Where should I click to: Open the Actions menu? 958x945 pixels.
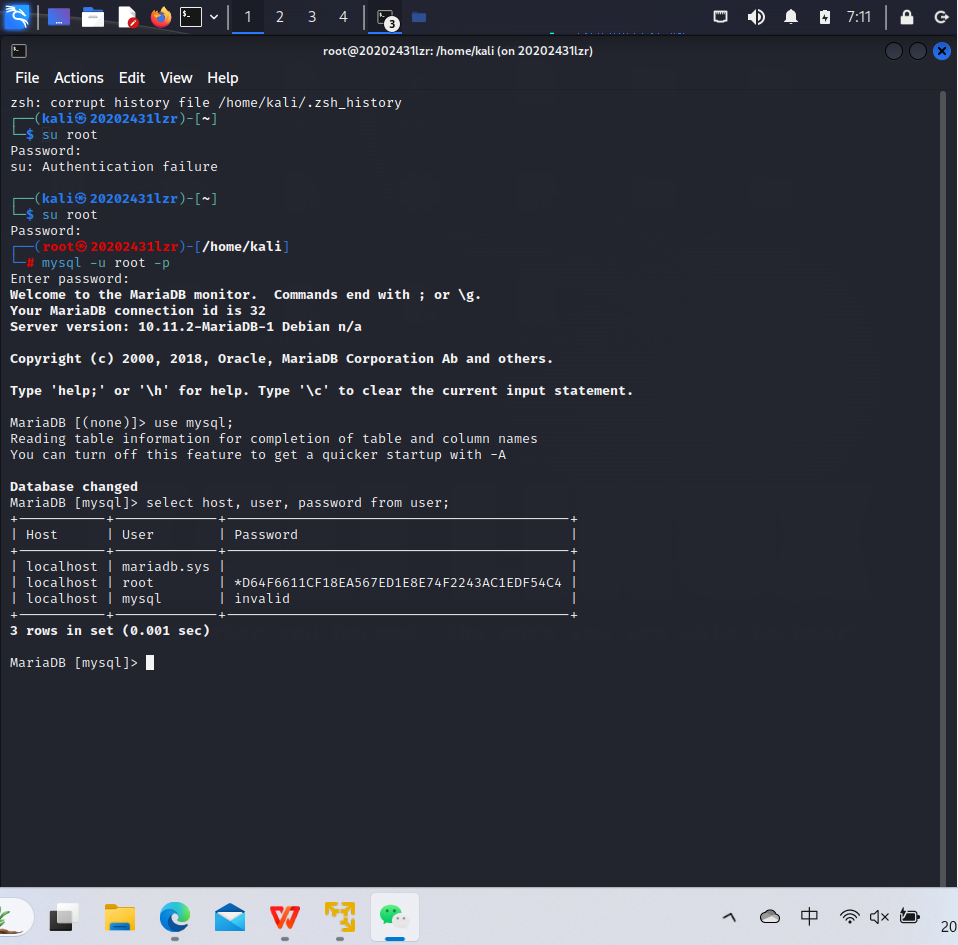(x=79, y=78)
